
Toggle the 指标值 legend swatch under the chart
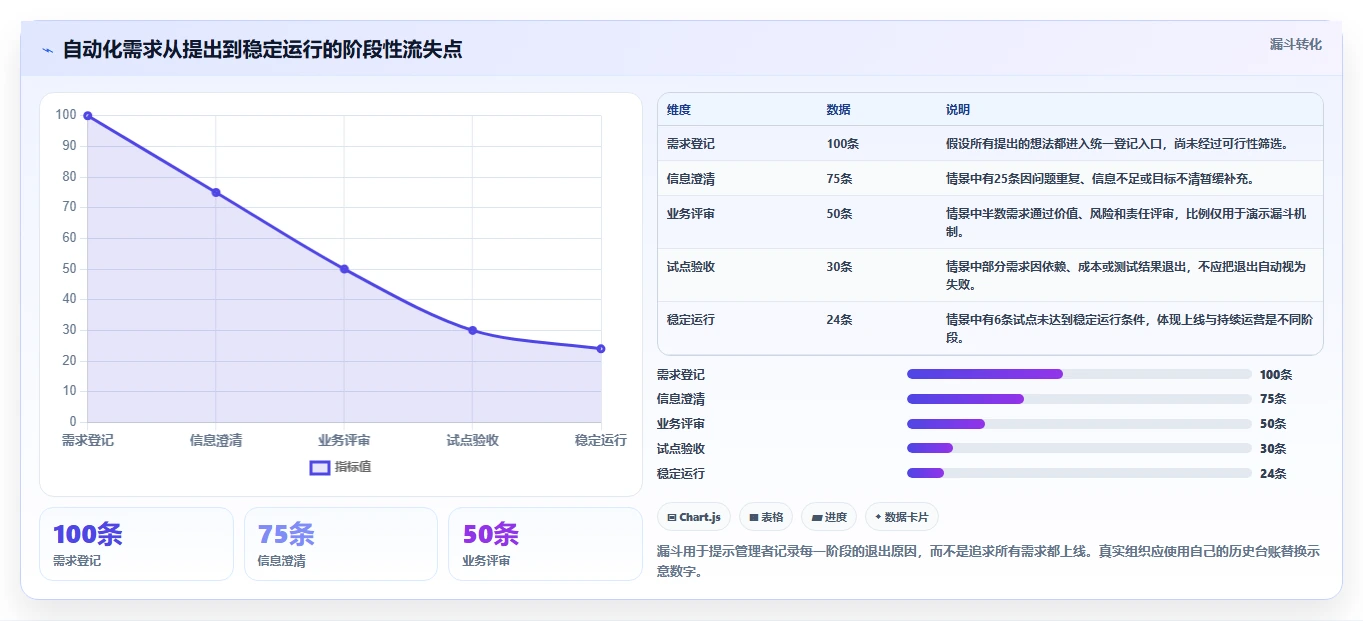[x=320, y=467]
